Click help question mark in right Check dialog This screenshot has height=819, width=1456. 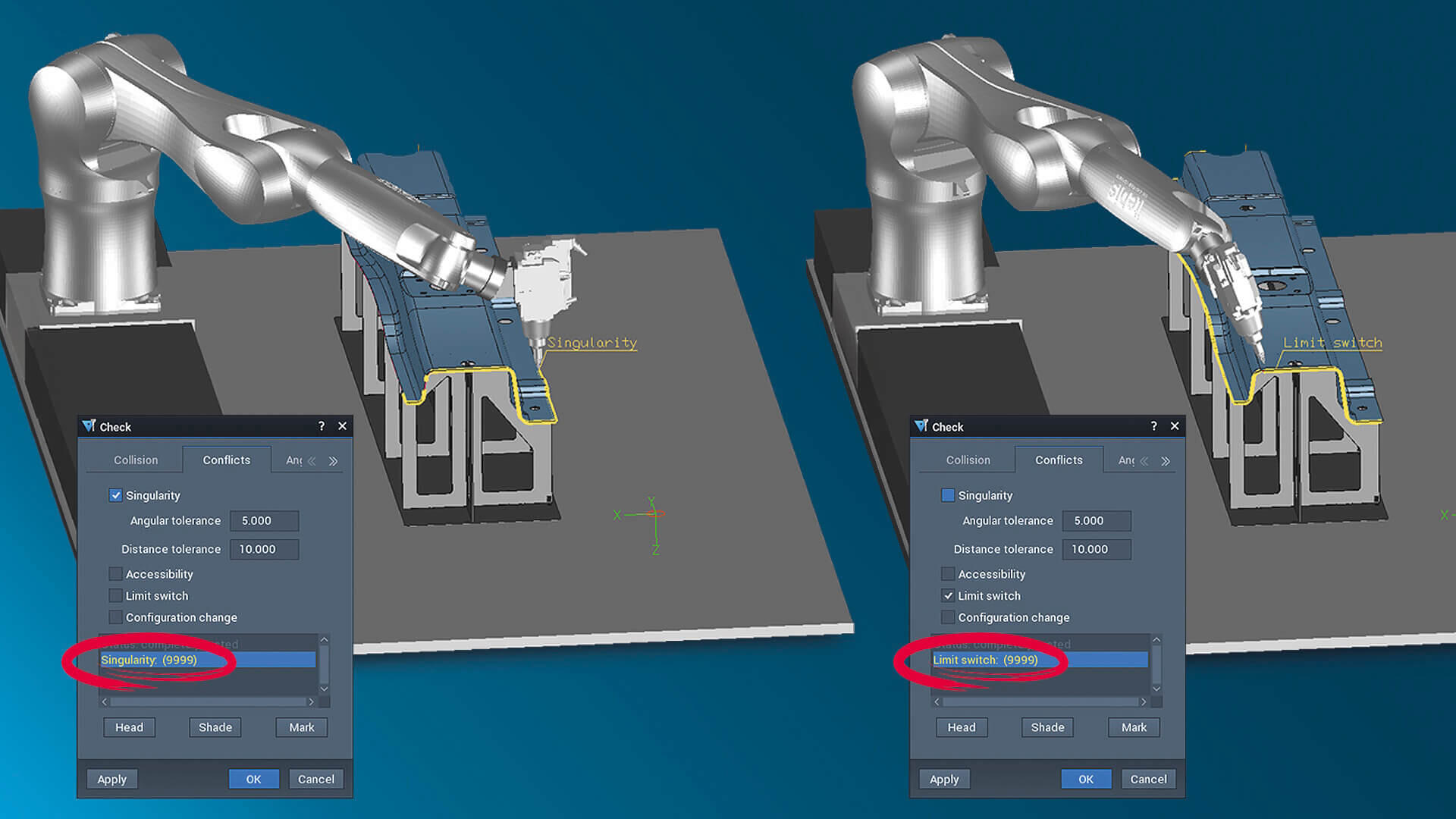click(x=1153, y=426)
